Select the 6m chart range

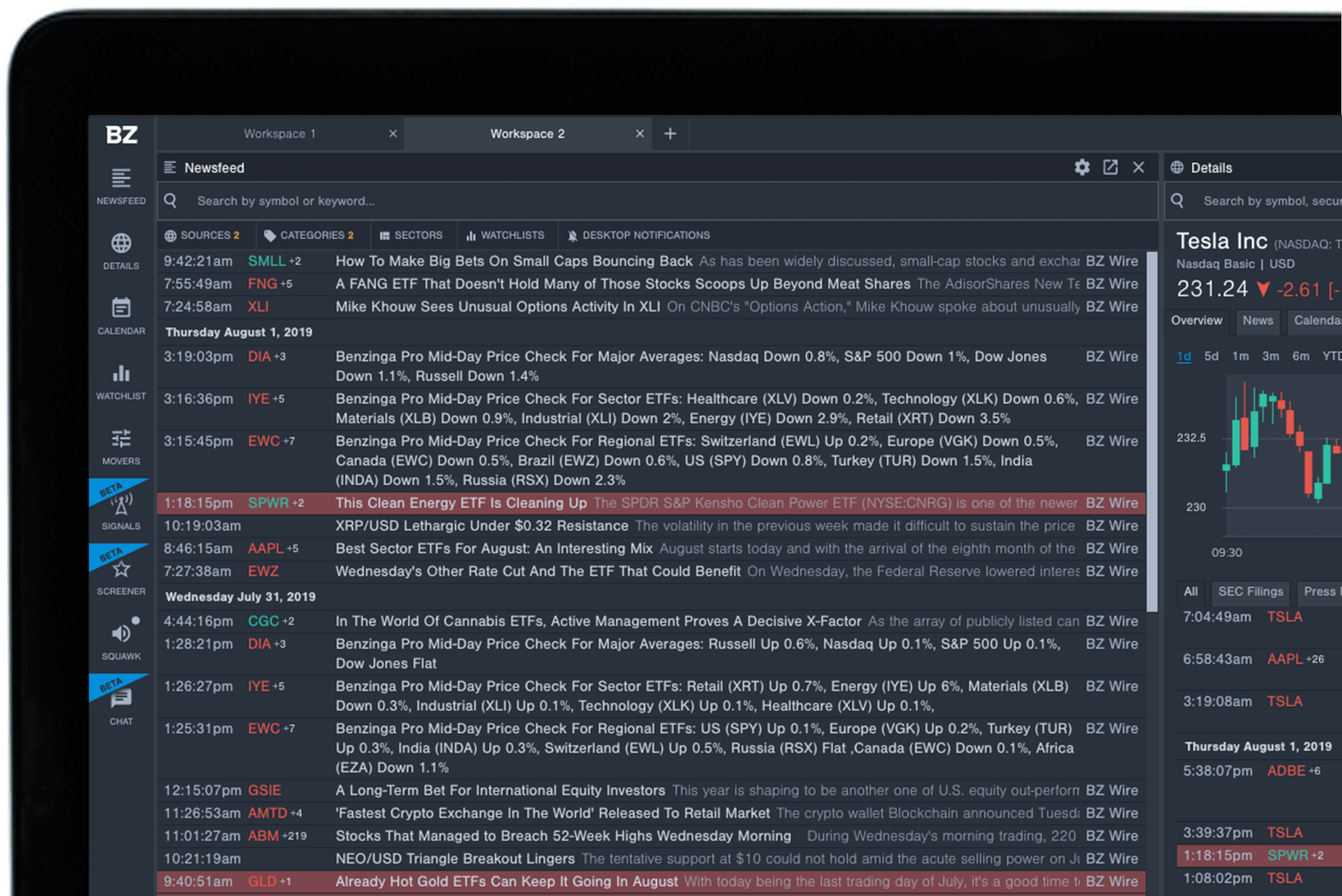pos(1300,356)
